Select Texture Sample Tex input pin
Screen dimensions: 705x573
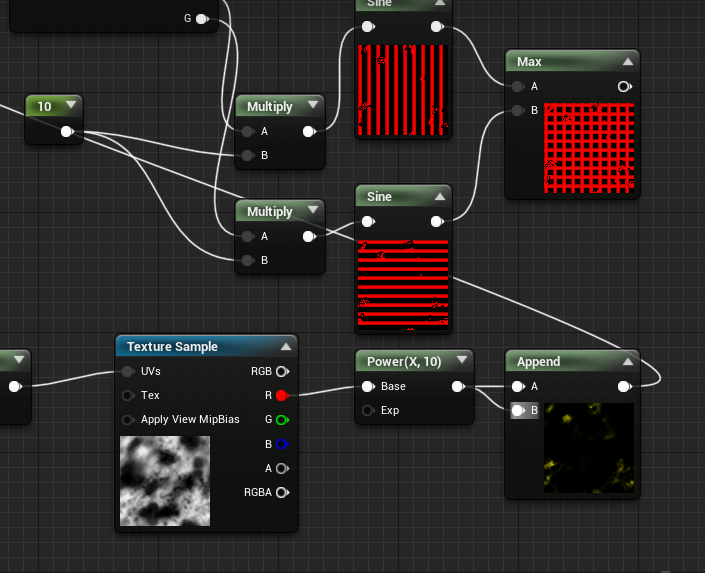128,395
